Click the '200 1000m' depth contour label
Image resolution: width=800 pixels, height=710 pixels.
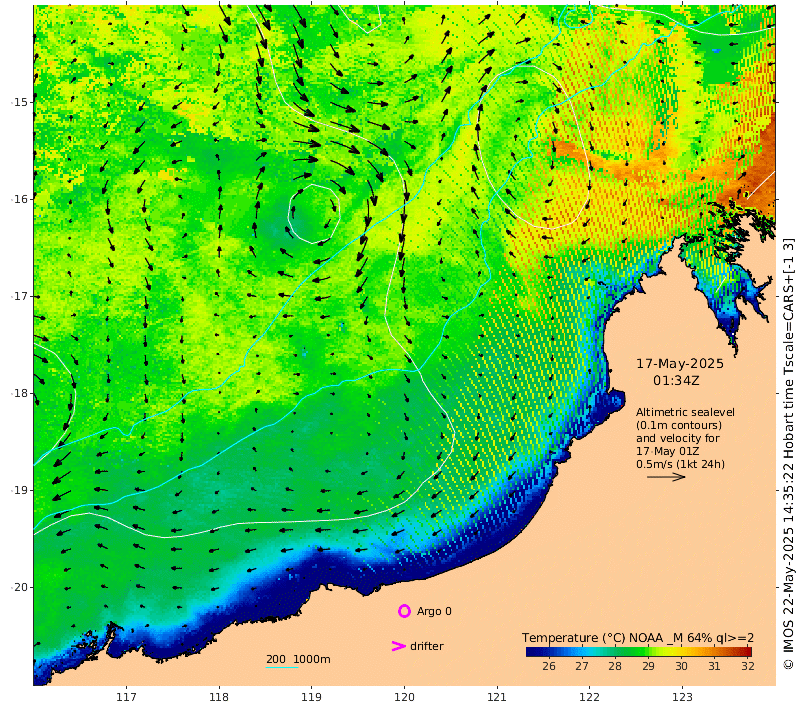point(298,659)
